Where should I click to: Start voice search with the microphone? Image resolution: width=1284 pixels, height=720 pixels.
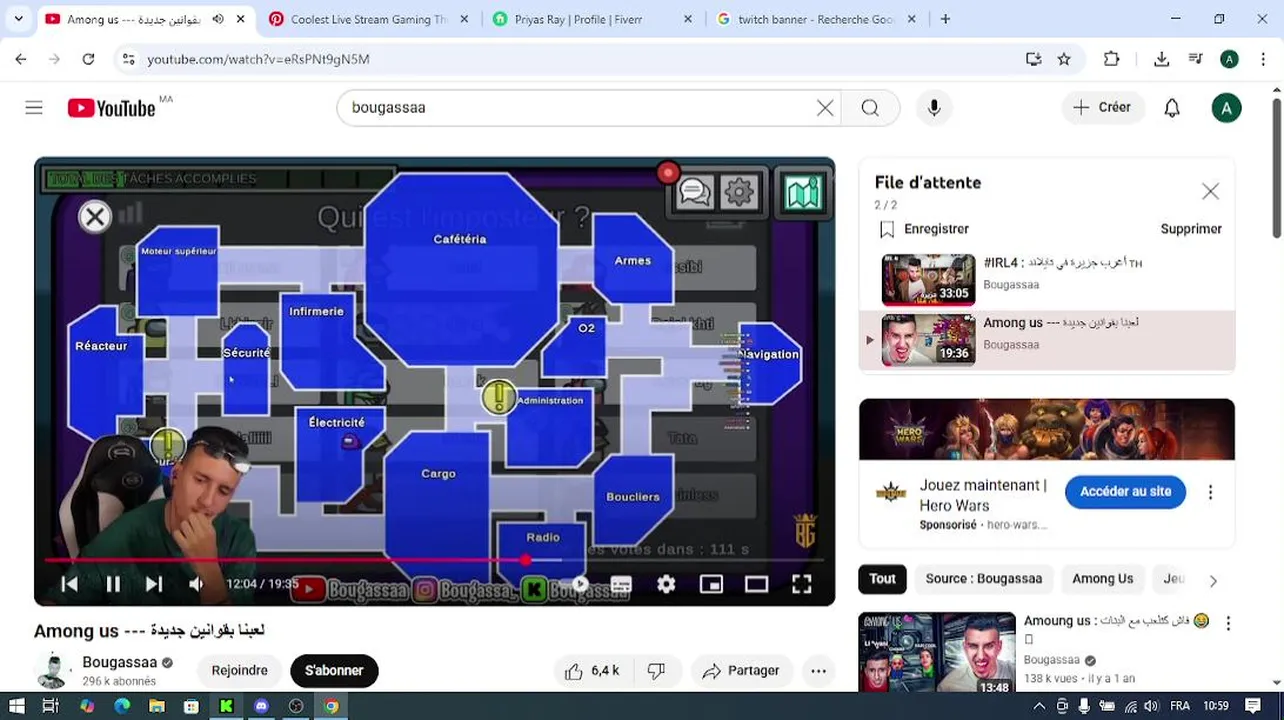pos(934,108)
